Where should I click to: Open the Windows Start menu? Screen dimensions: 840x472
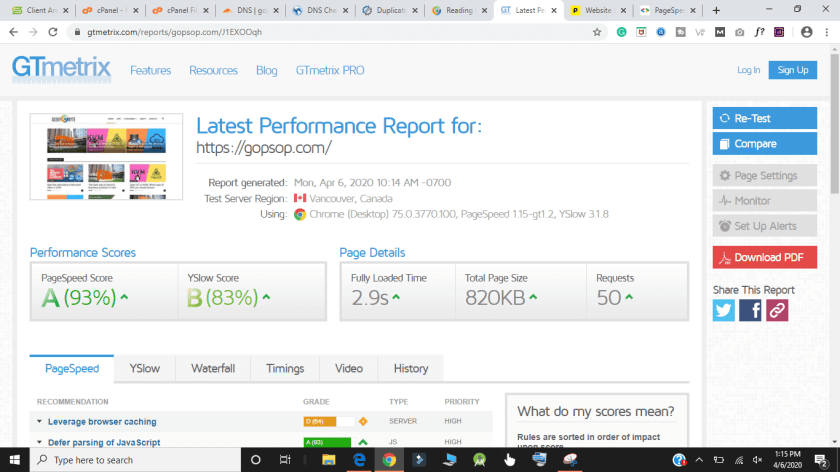14,460
